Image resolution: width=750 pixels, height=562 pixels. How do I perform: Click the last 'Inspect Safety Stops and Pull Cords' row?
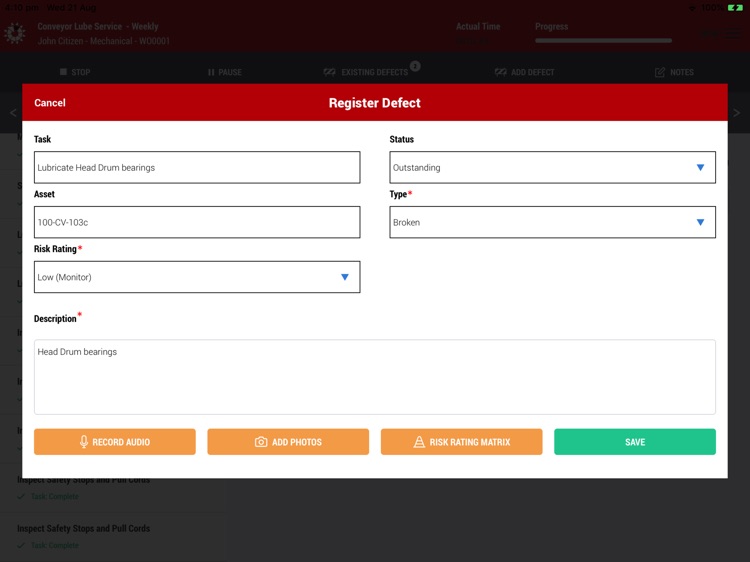click(x=113, y=536)
